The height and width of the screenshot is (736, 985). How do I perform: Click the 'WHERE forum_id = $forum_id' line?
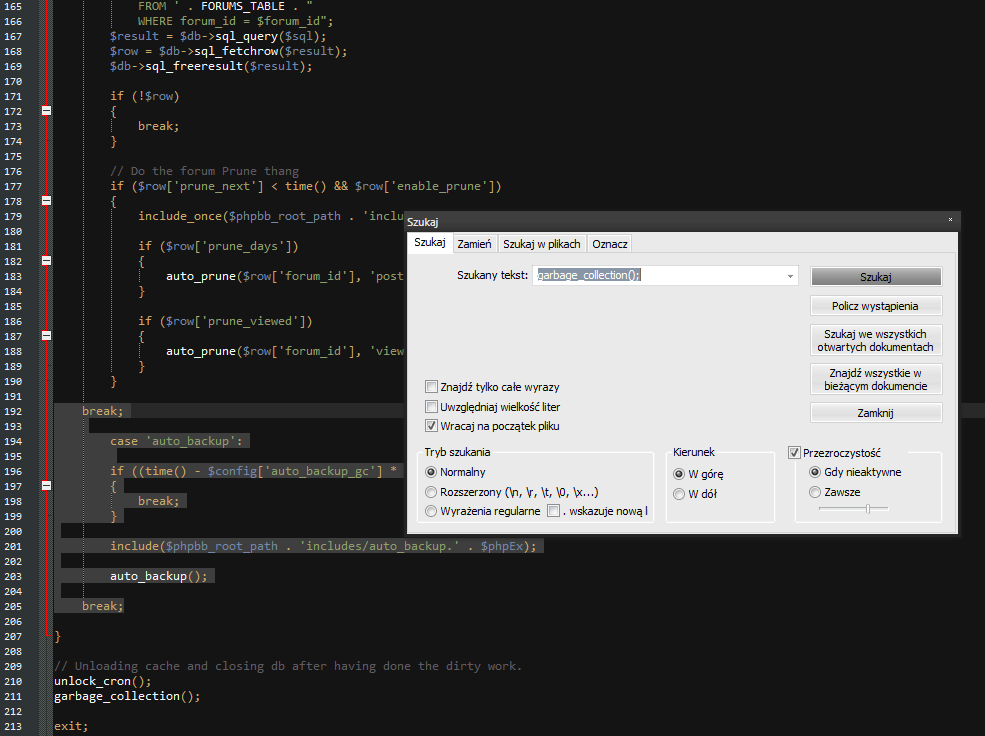(x=236, y=21)
